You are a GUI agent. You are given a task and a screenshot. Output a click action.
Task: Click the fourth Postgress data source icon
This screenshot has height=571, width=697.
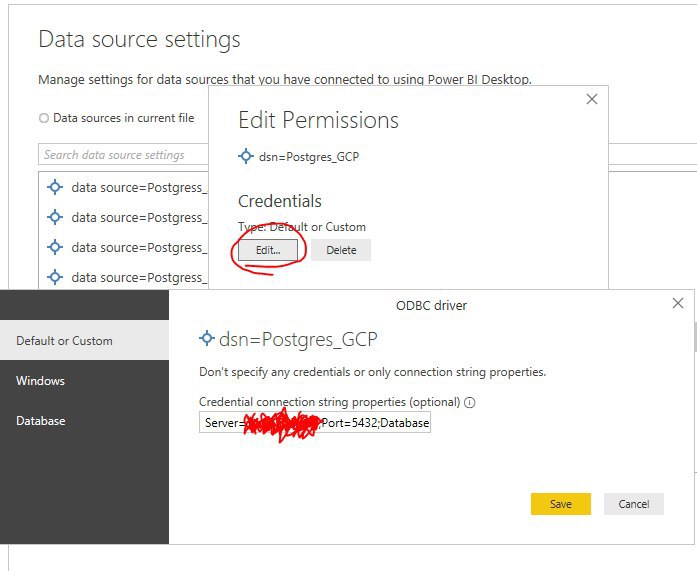[55, 277]
